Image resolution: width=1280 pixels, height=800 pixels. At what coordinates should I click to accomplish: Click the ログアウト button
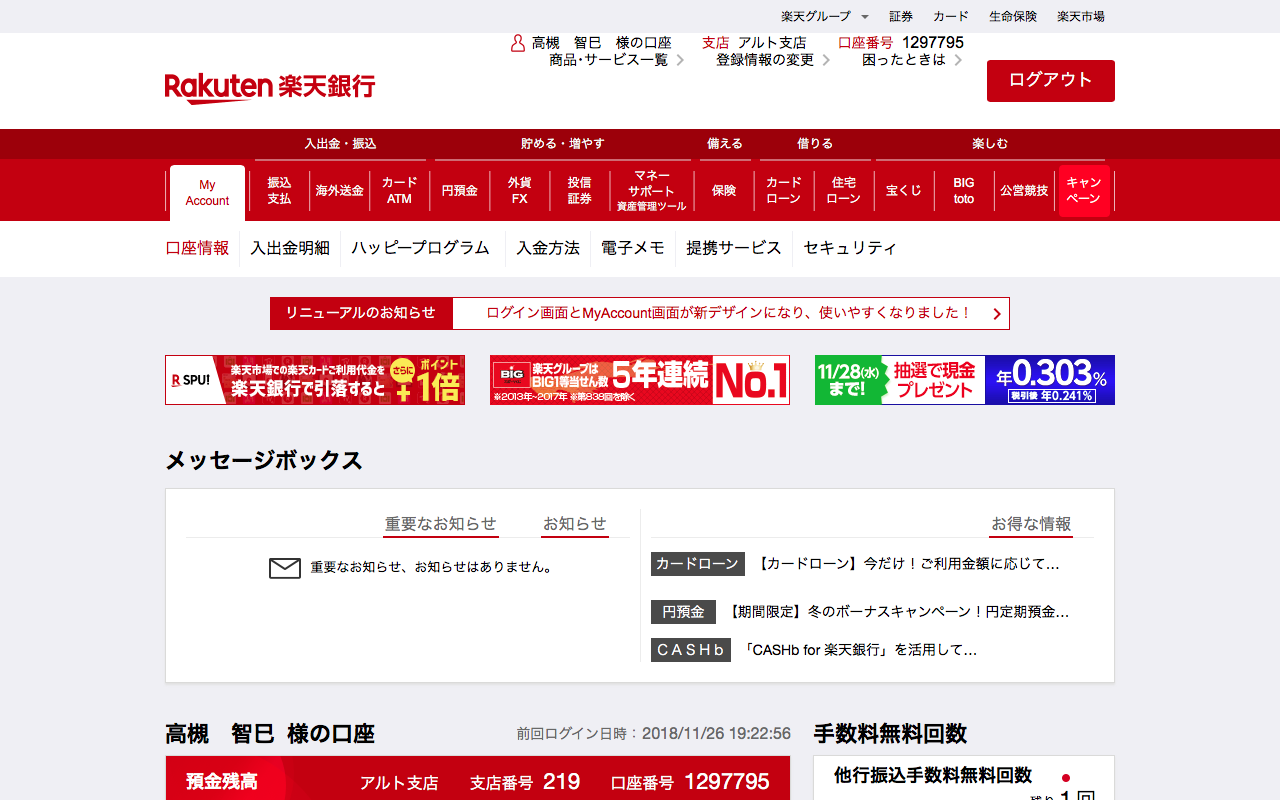tap(1051, 81)
